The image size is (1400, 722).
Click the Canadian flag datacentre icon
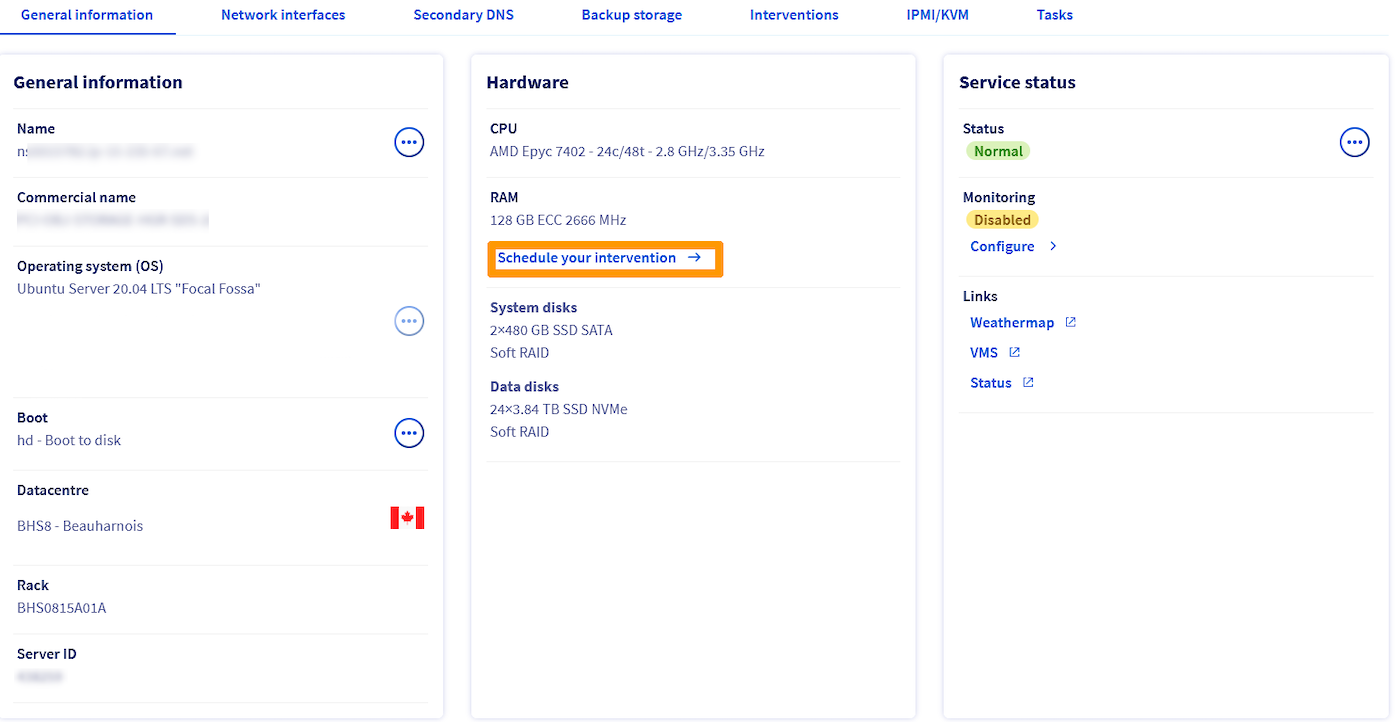point(407,518)
